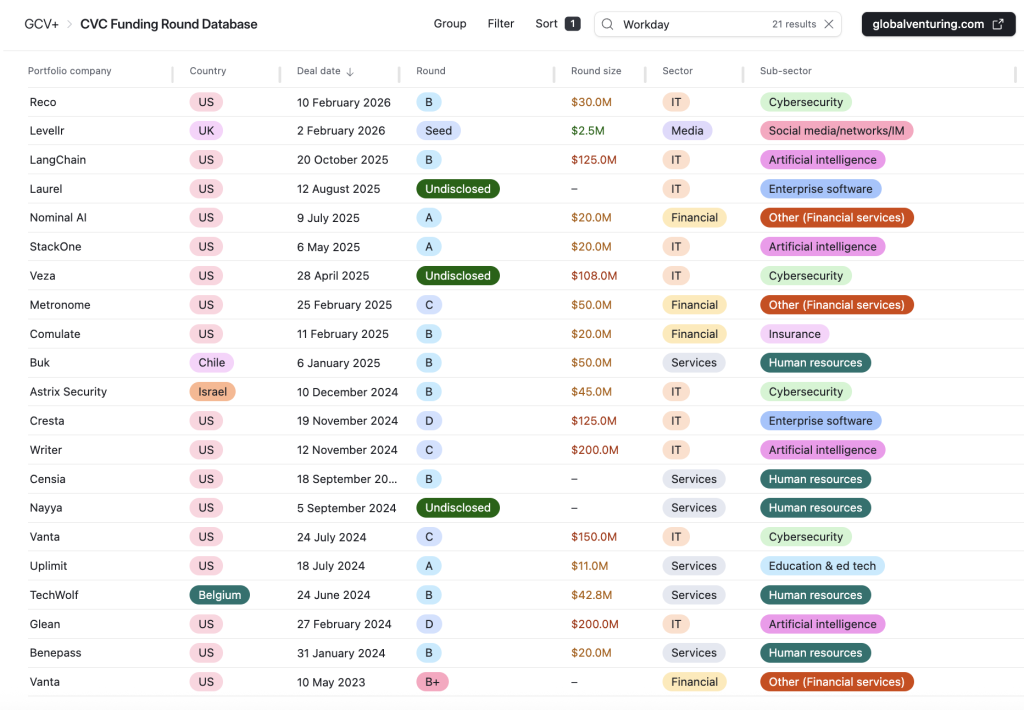Click the search magnifying glass icon
Viewport: 1024px width, 710px height.
[607, 23]
